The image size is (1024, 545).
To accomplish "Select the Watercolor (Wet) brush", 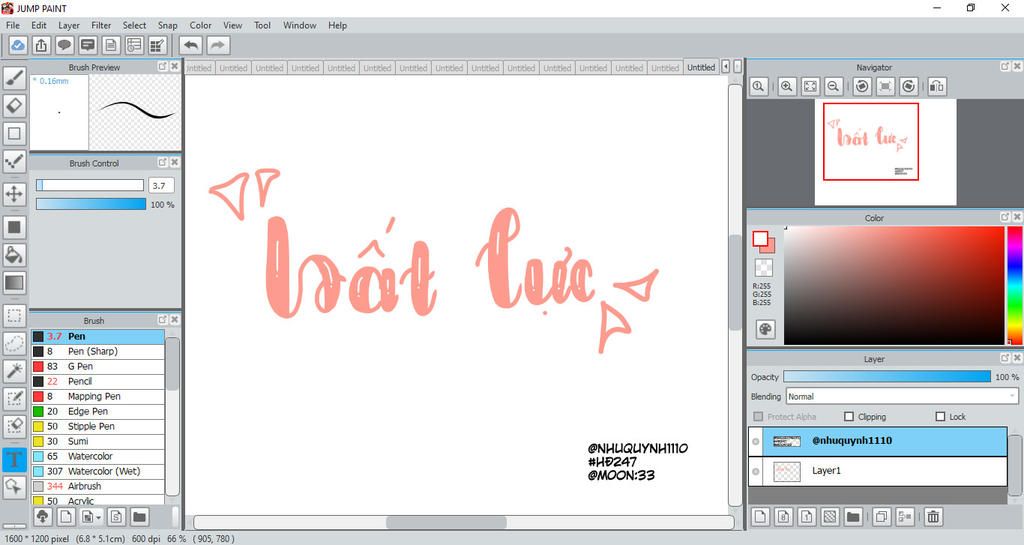I will pos(98,471).
